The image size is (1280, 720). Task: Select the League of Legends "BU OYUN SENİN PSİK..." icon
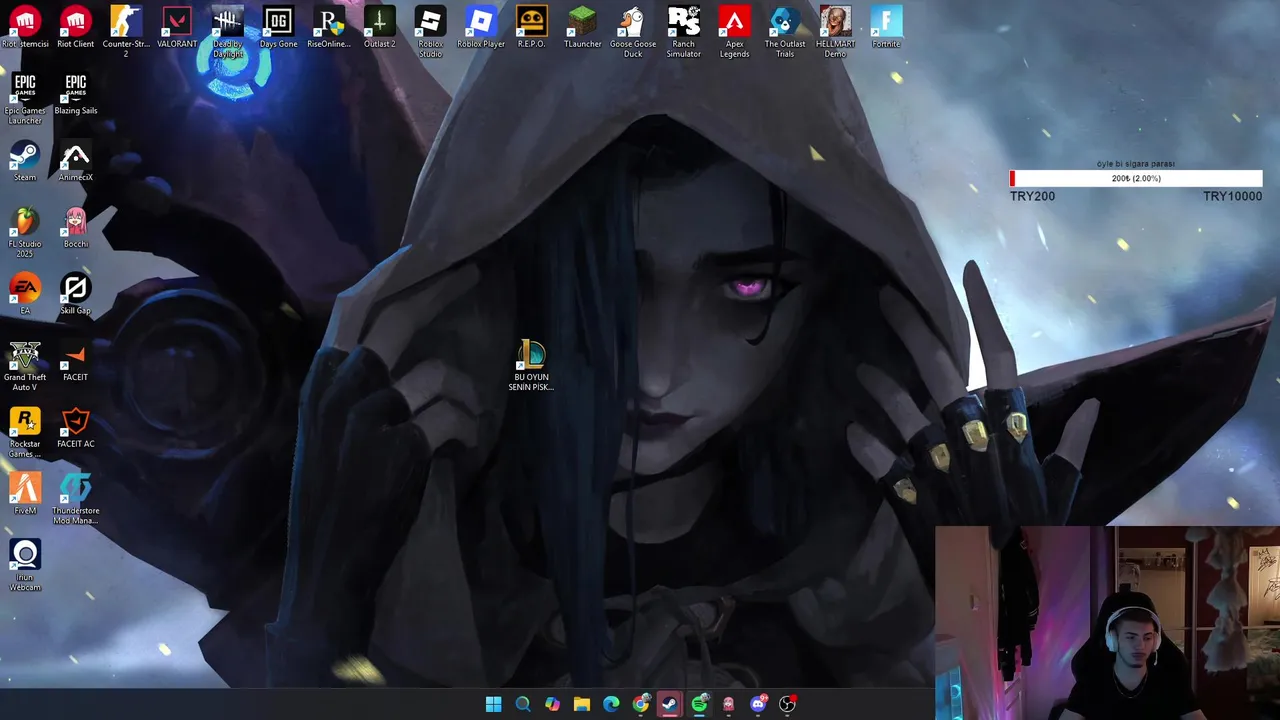531,365
